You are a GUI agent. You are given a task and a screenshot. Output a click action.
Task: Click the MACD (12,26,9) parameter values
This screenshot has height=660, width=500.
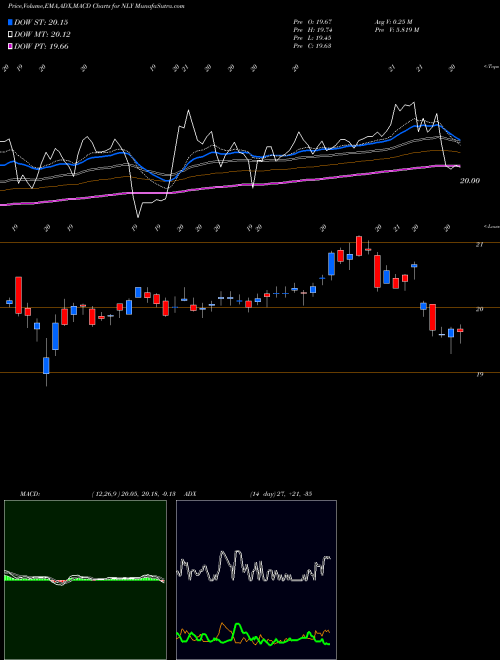point(133,494)
